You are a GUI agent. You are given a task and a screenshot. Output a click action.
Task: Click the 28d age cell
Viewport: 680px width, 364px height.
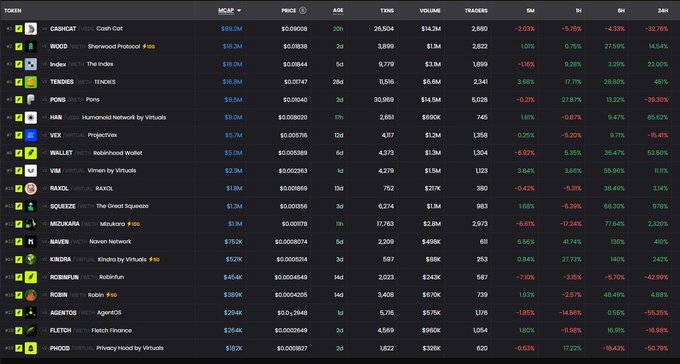(338, 82)
